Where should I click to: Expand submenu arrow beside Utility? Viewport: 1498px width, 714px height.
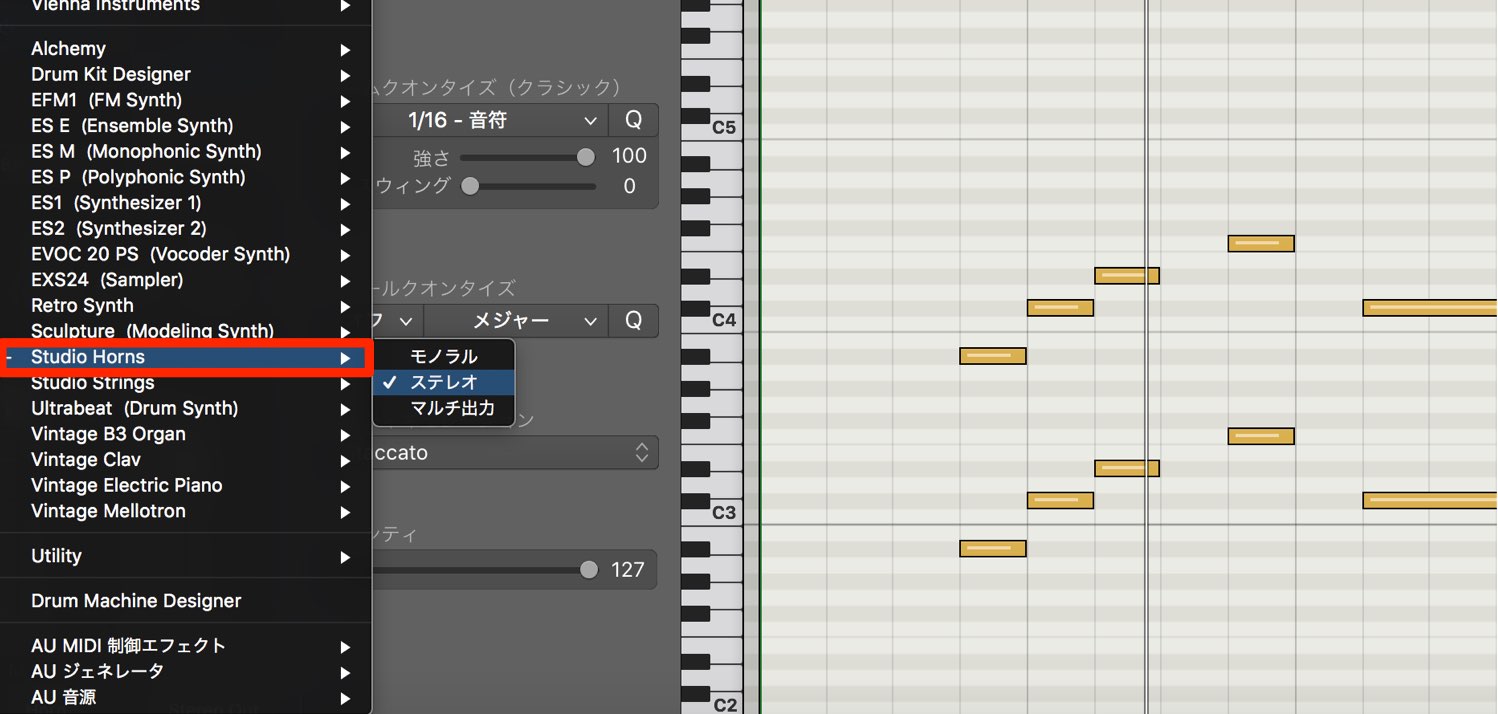(345, 557)
